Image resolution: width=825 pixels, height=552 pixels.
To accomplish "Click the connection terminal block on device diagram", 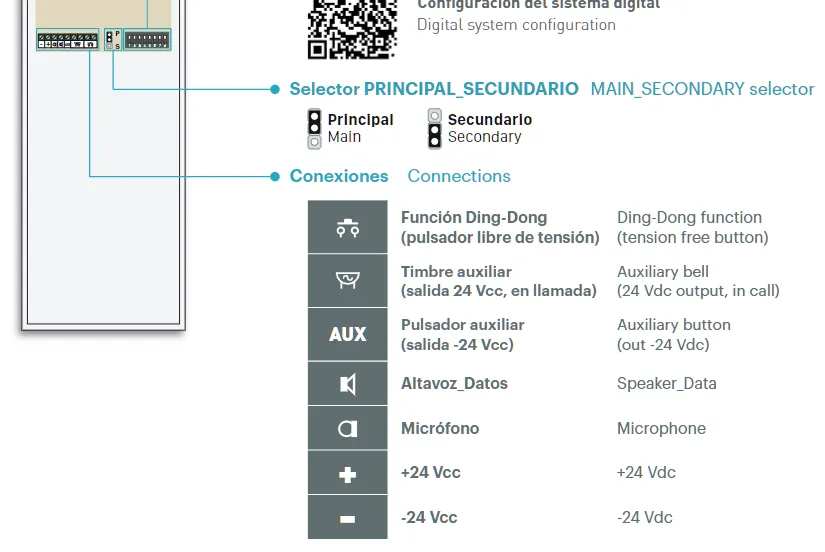I will tap(67, 40).
